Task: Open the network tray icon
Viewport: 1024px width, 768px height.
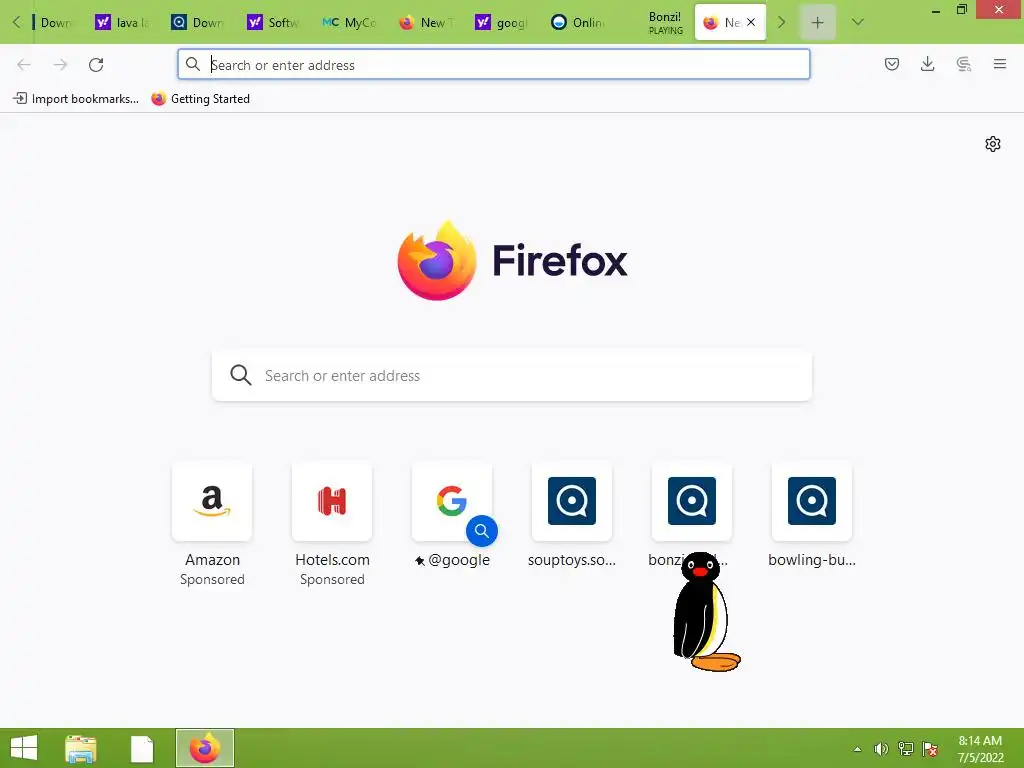Action: click(x=906, y=749)
